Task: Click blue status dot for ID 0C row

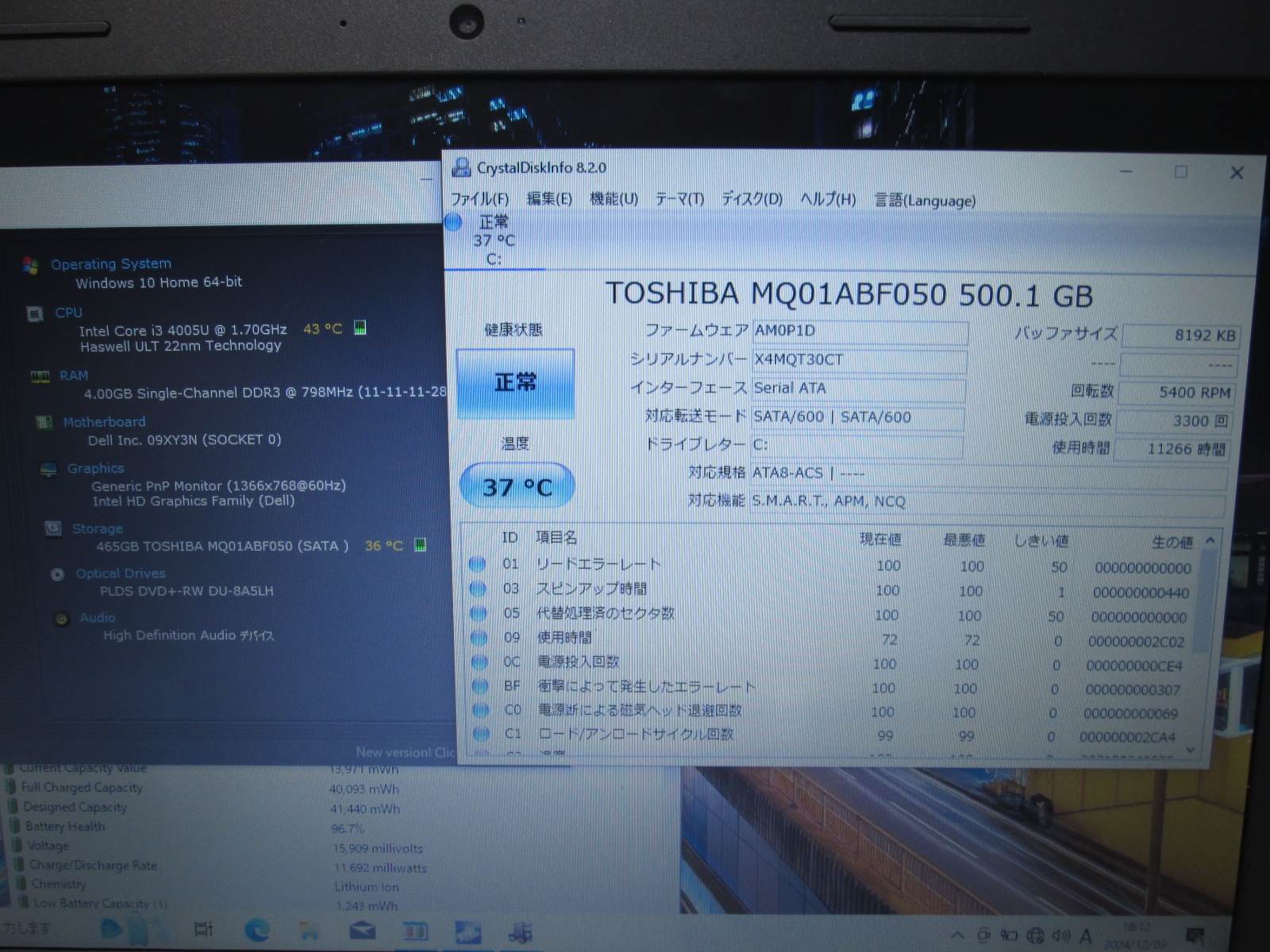Action: pos(480,662)
